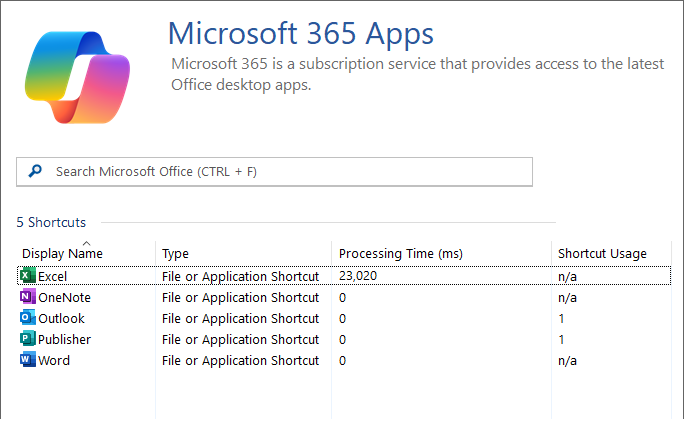Screen dimensions: 684x421
Task: Select the Word shortcut row label
Action: (x=54, y=360)
